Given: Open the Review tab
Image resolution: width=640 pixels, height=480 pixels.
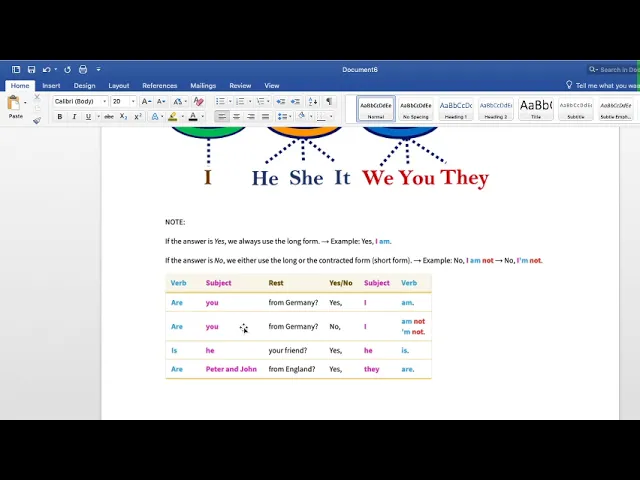Looking at the screenshot, I should [x=240, y=86].
